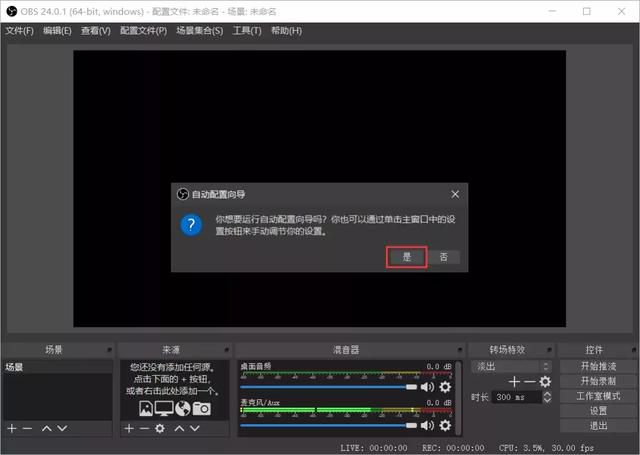Click the image source icon in 来源 panel
The width and height of the screenshot is (640, 455).
tap(146, 408)
